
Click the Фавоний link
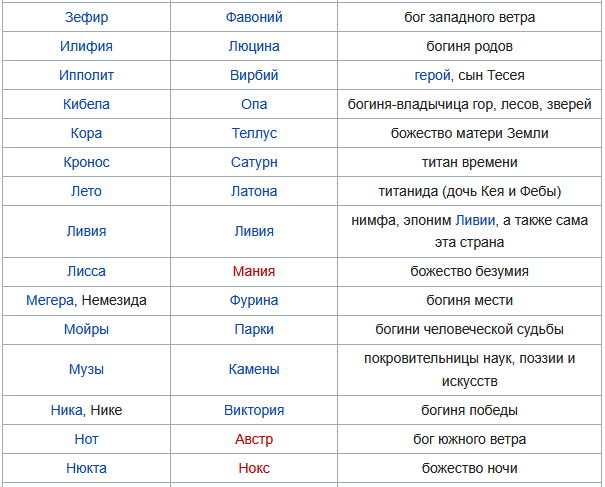pyautogui.click(x=254, y=17)
